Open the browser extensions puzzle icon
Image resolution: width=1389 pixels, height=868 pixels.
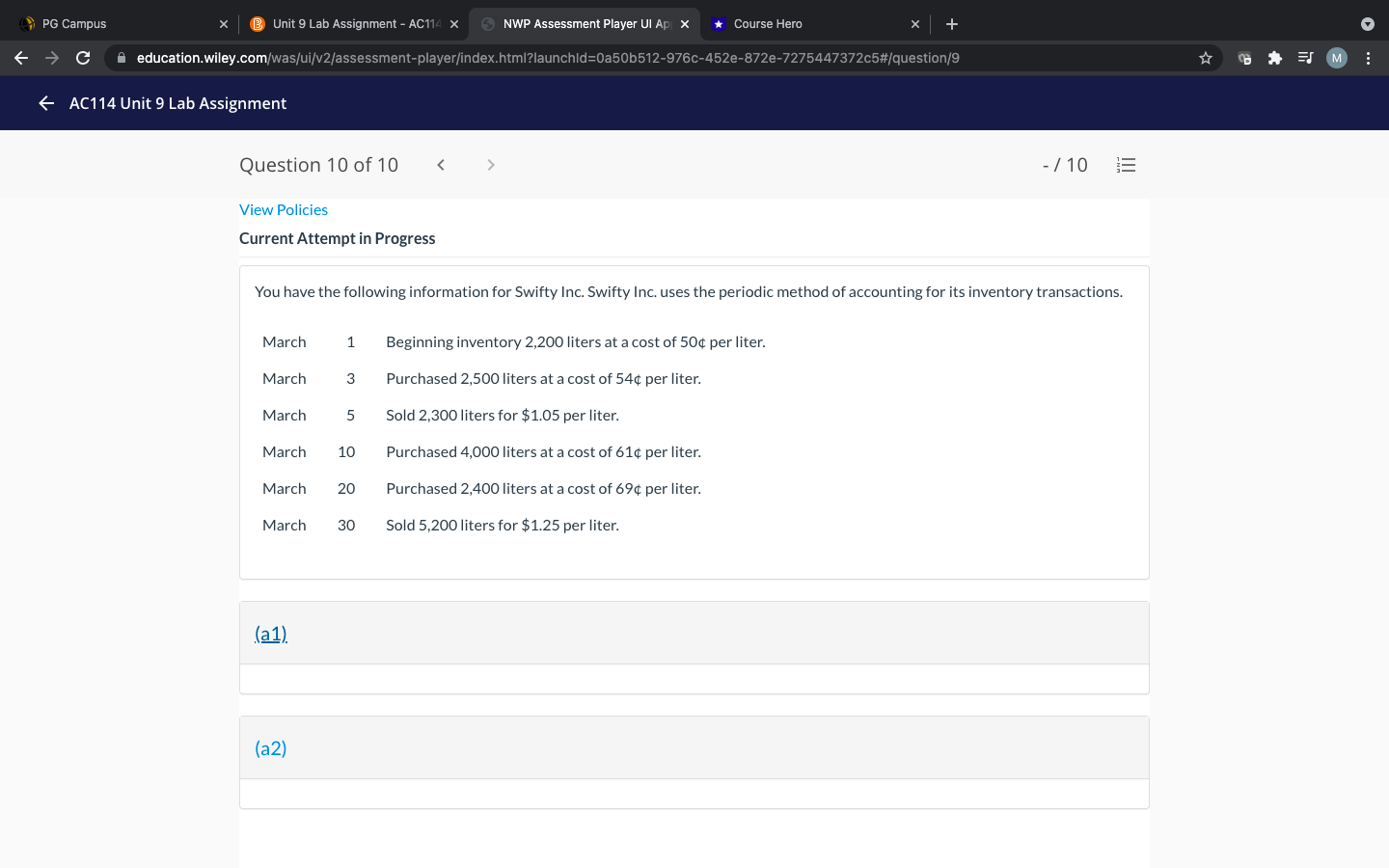point(1275,58)
